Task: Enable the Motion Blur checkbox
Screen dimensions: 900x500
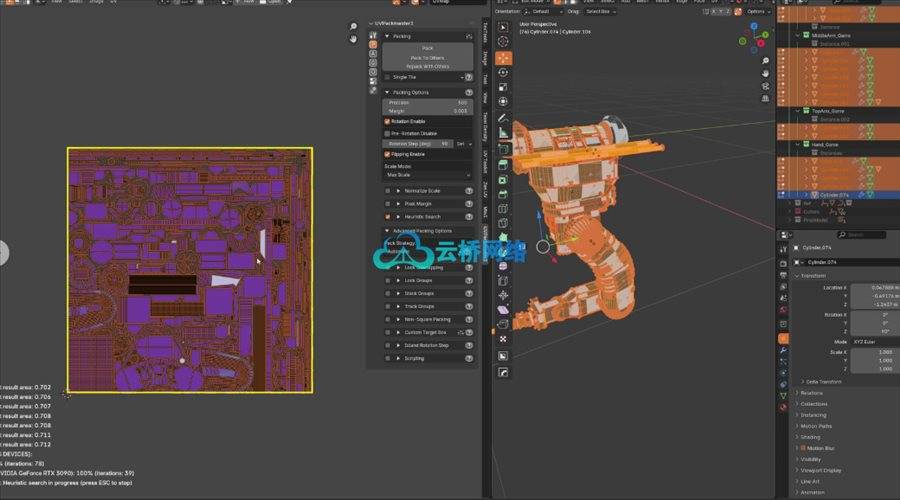Action: 804,447
